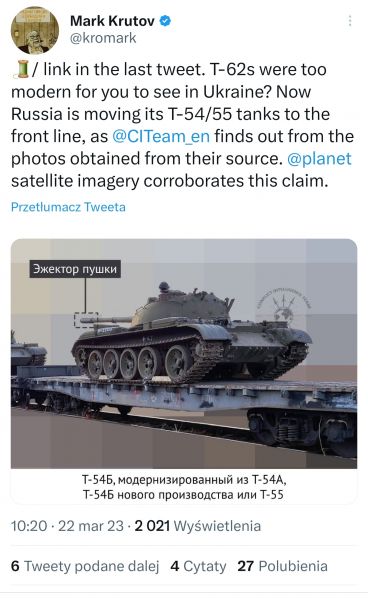Open the 27 Polubienia likes list

[282, 566]
